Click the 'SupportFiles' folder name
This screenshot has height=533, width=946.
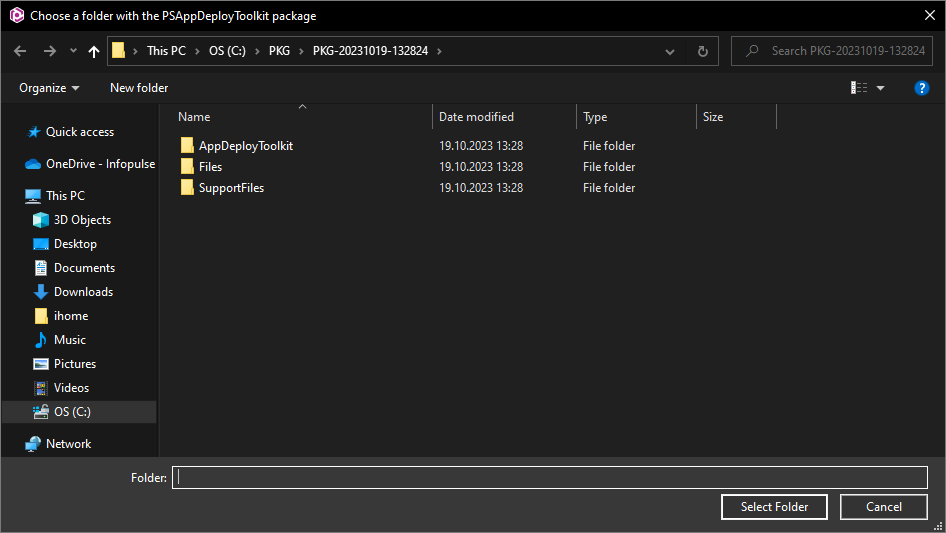tap(232, 188)
